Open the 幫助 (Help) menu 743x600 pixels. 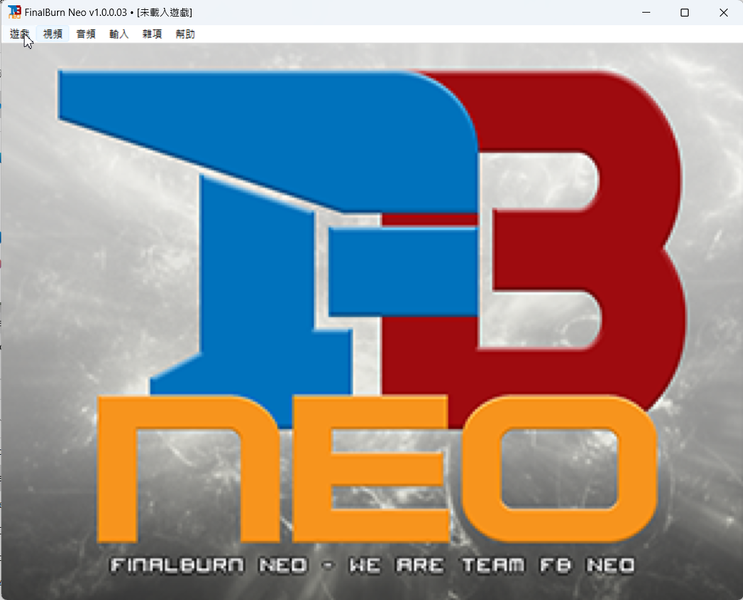pos(185,34)
